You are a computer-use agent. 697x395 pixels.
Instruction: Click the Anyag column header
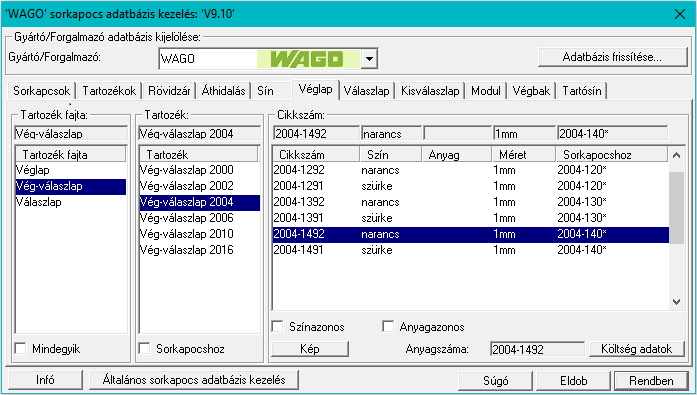click(457, 154)
